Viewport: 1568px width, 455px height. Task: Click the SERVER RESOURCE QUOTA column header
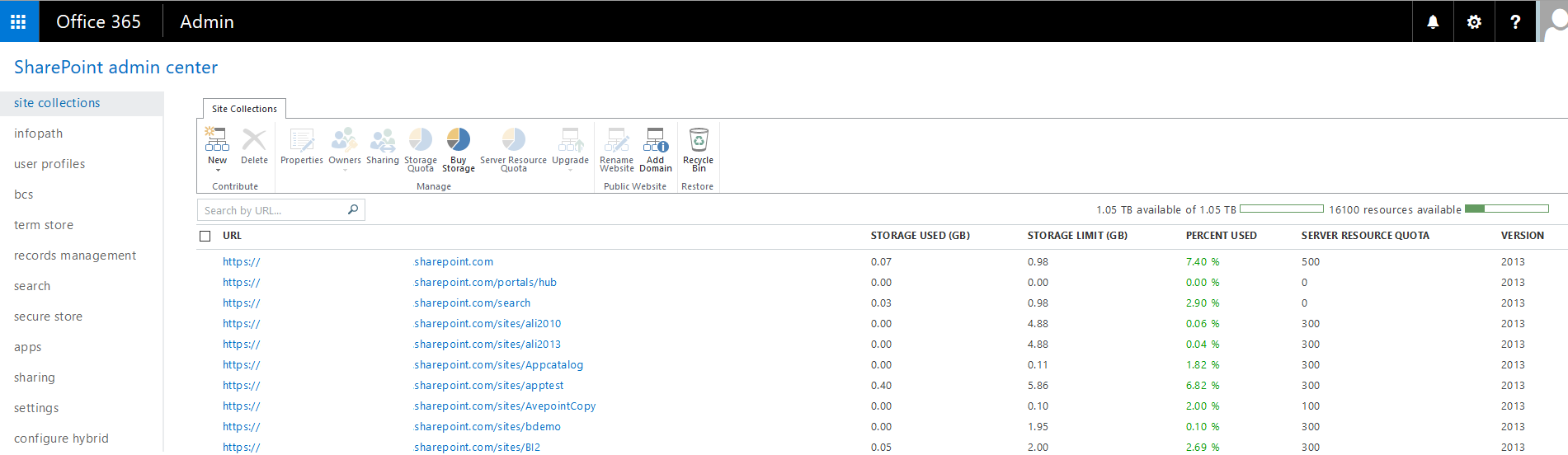[x=1365, y=236]
